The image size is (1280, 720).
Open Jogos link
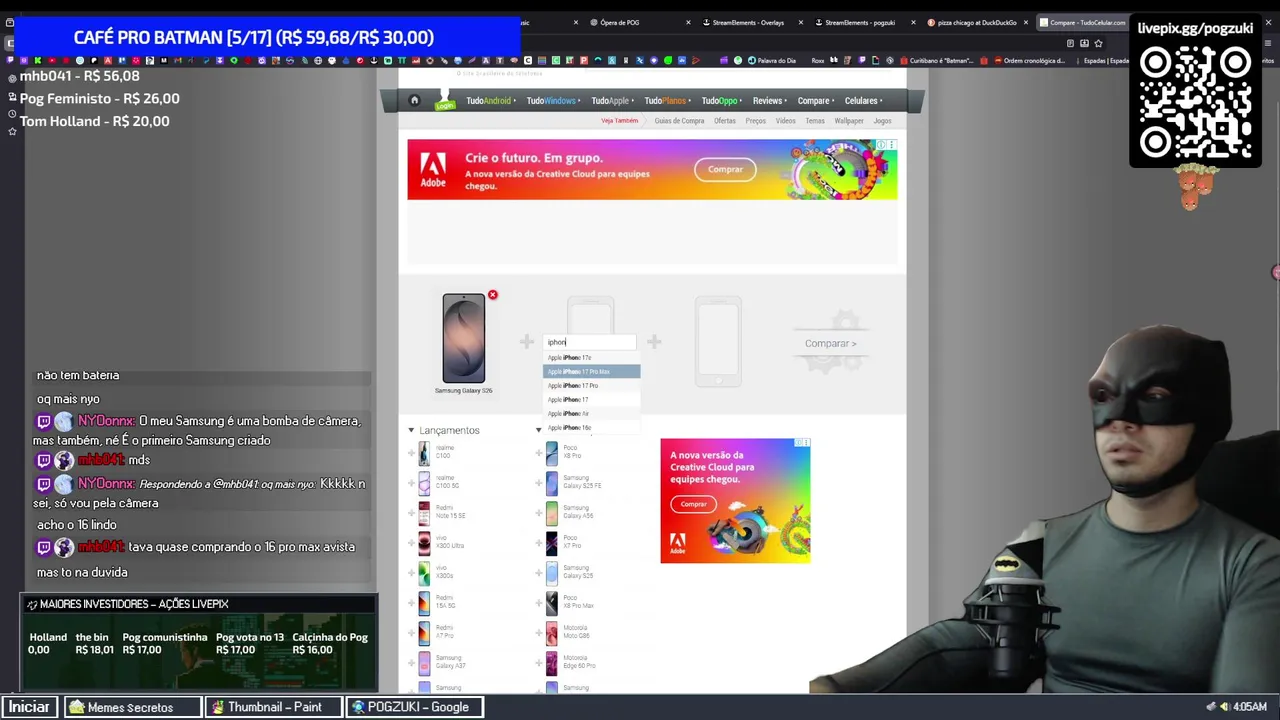tap(882, 121)
